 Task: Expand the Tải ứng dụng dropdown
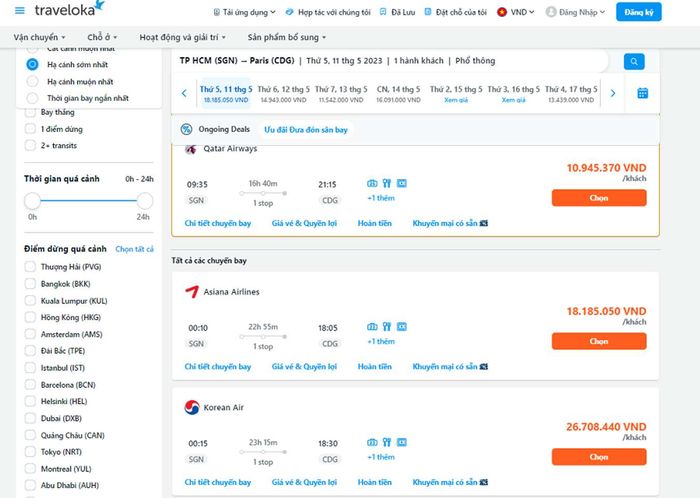pyautogui.click(x=244, y=12)
